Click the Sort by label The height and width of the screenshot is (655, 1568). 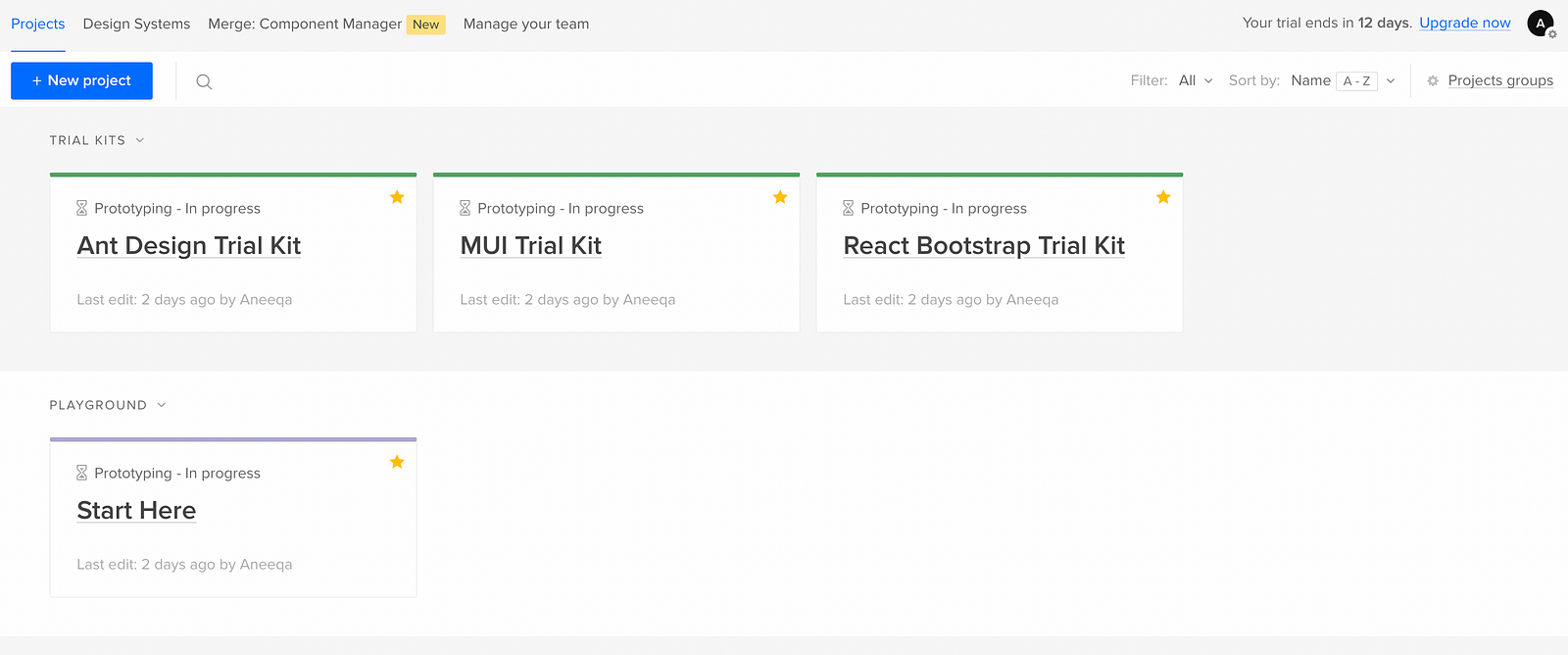pos(1254,80)
